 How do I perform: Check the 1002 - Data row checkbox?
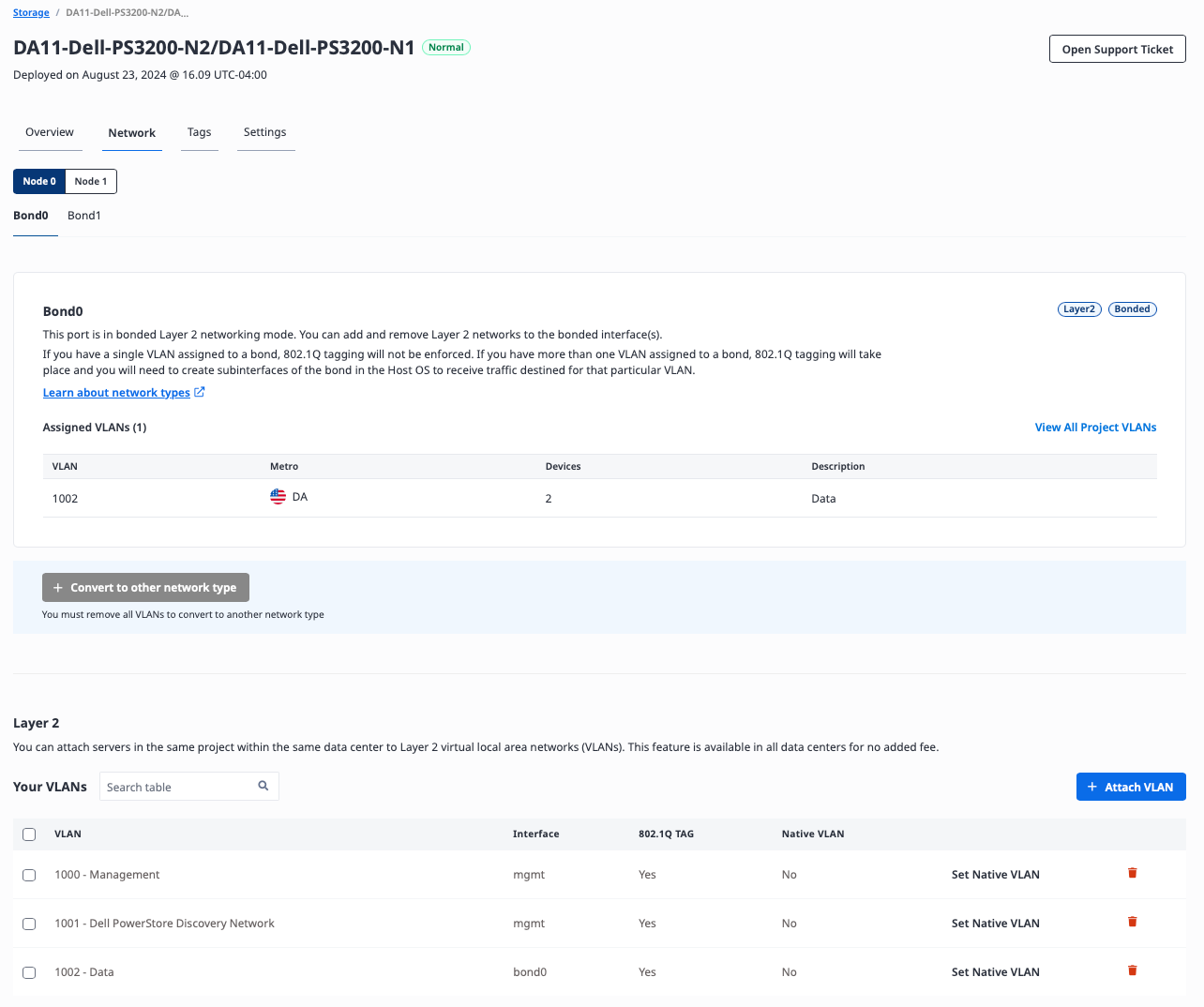click(x=29, y=972)
